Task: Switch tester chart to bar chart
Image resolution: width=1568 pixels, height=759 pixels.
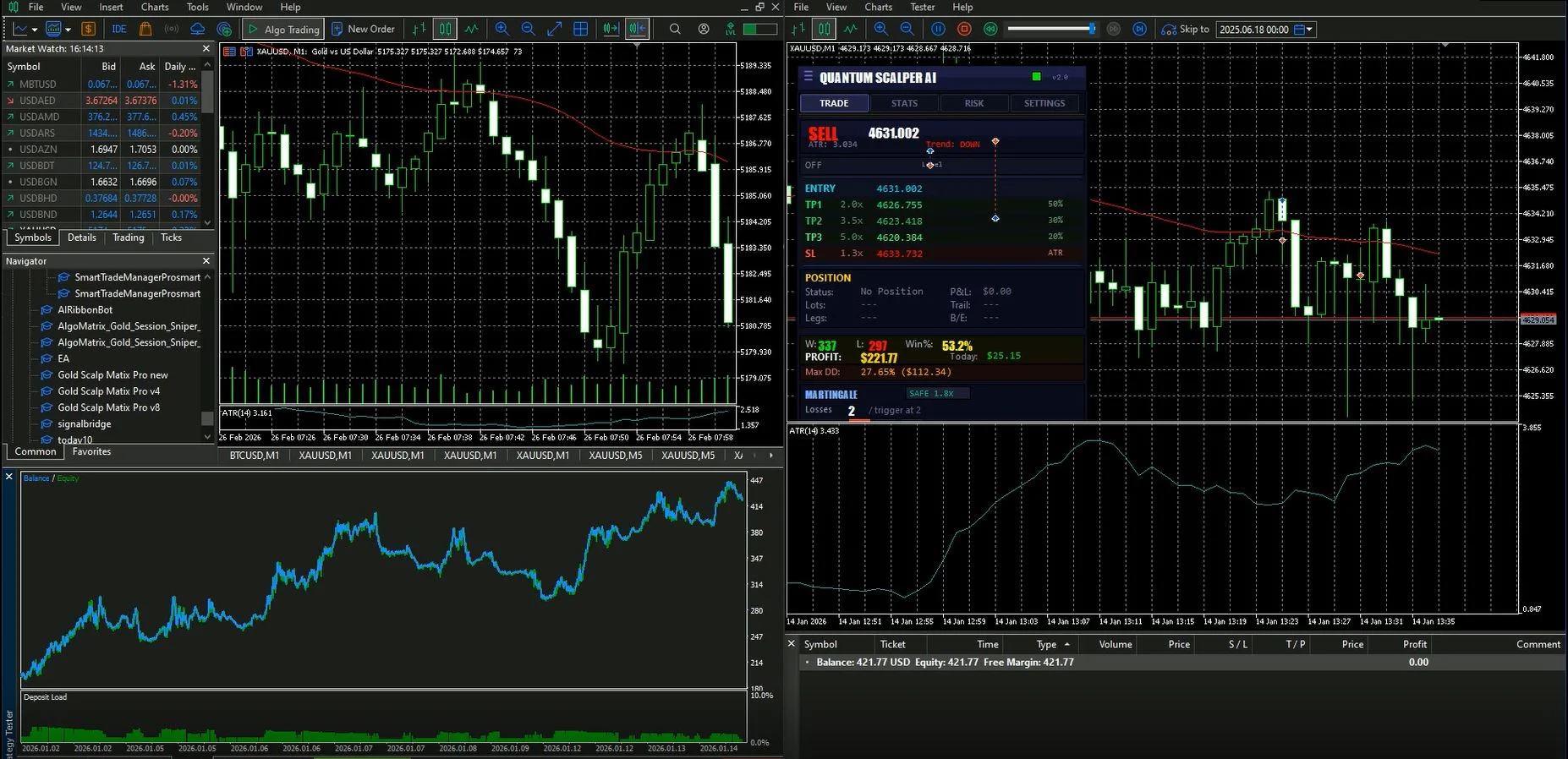Action: 798,29
